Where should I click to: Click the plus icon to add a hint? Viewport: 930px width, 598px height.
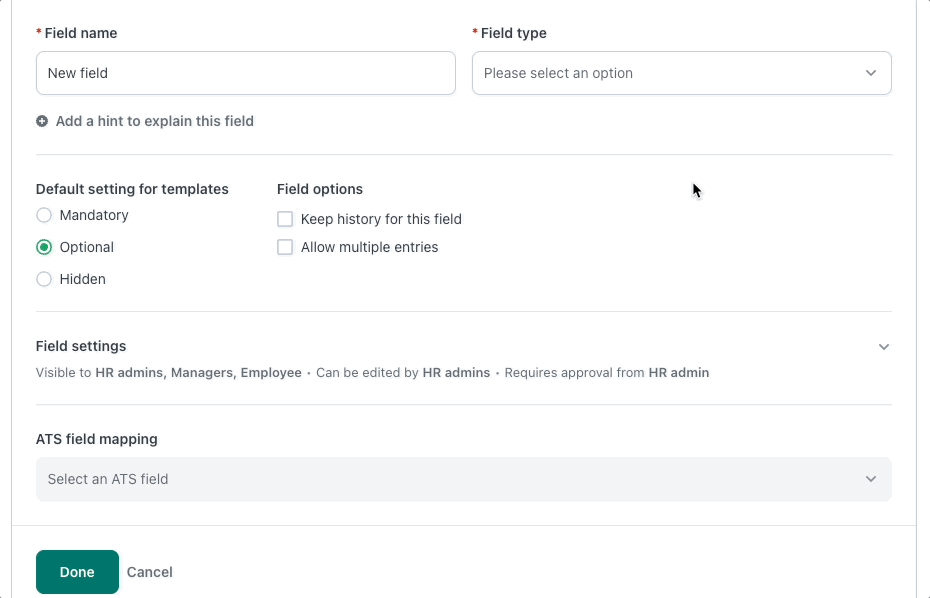coord(42,120)
